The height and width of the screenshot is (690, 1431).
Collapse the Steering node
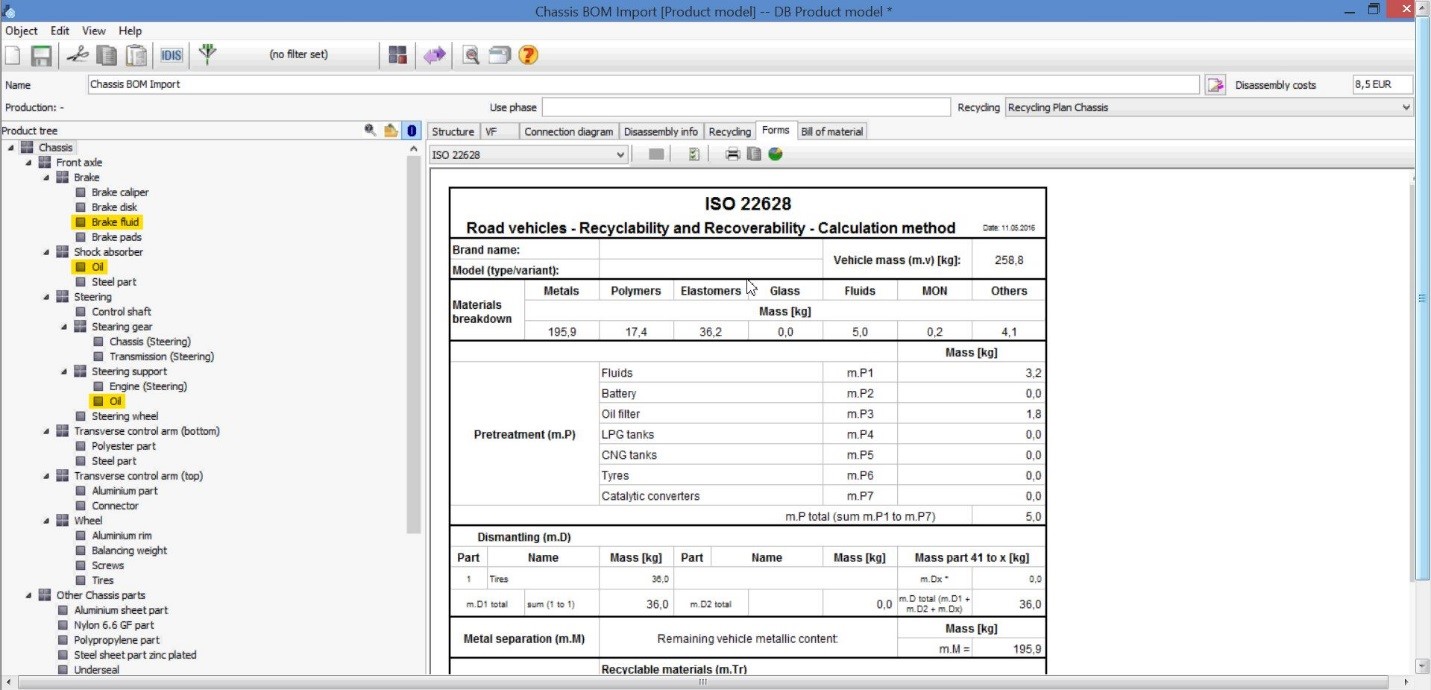coord(47,297)
